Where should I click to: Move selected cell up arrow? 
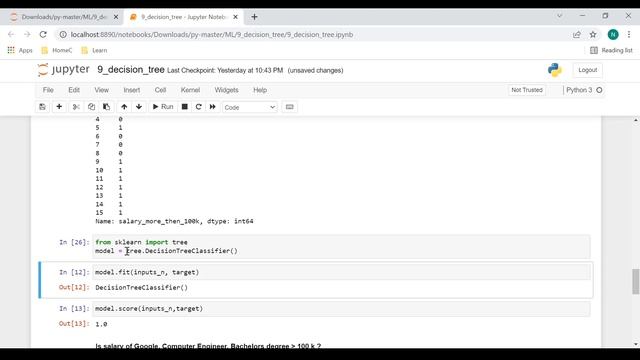pos(124,107)
